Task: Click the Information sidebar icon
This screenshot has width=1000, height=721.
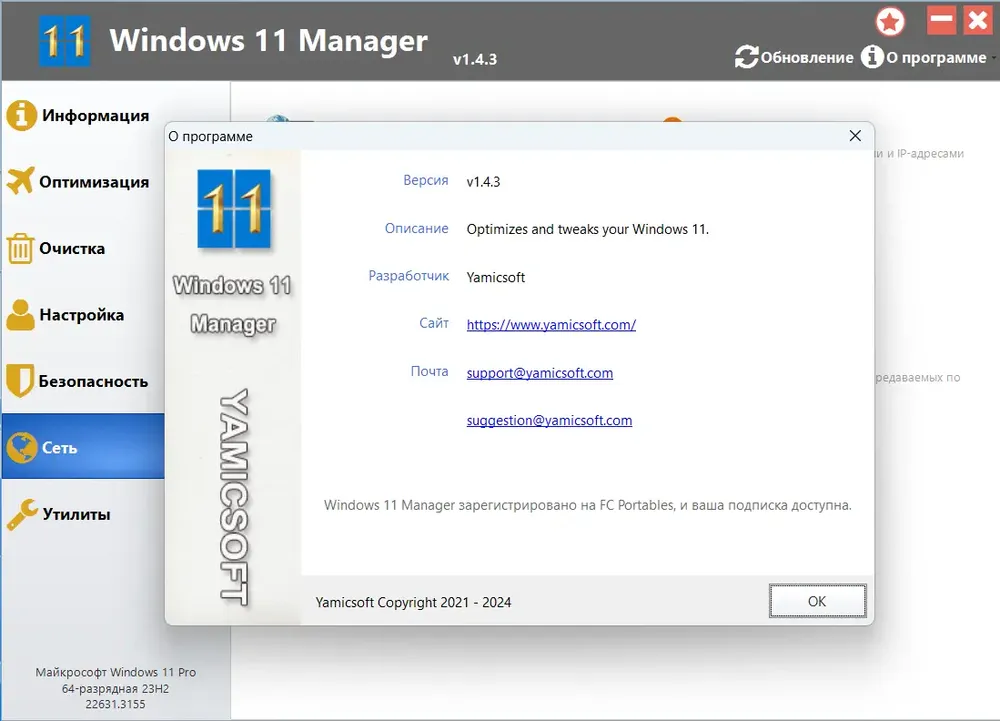Action: tap(21, 115)
